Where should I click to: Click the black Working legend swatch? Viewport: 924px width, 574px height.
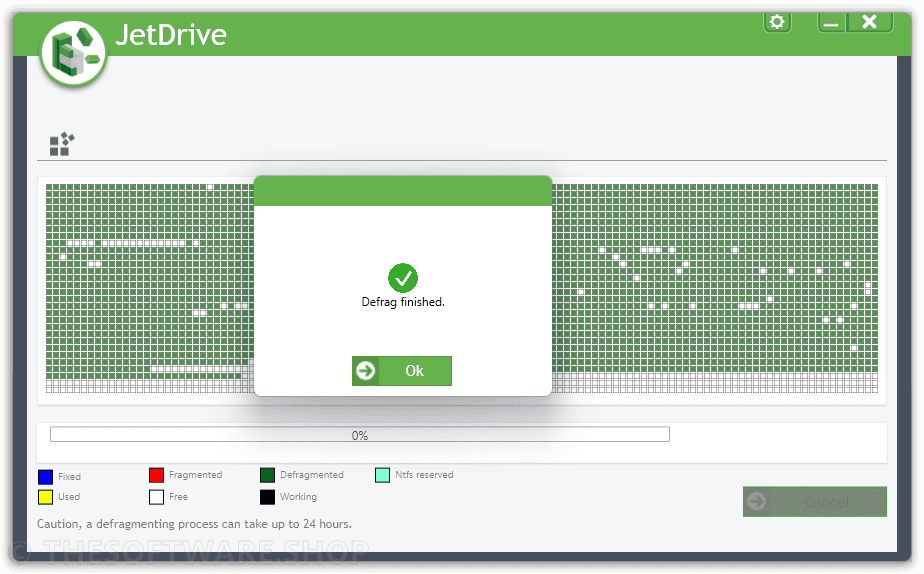268,497
